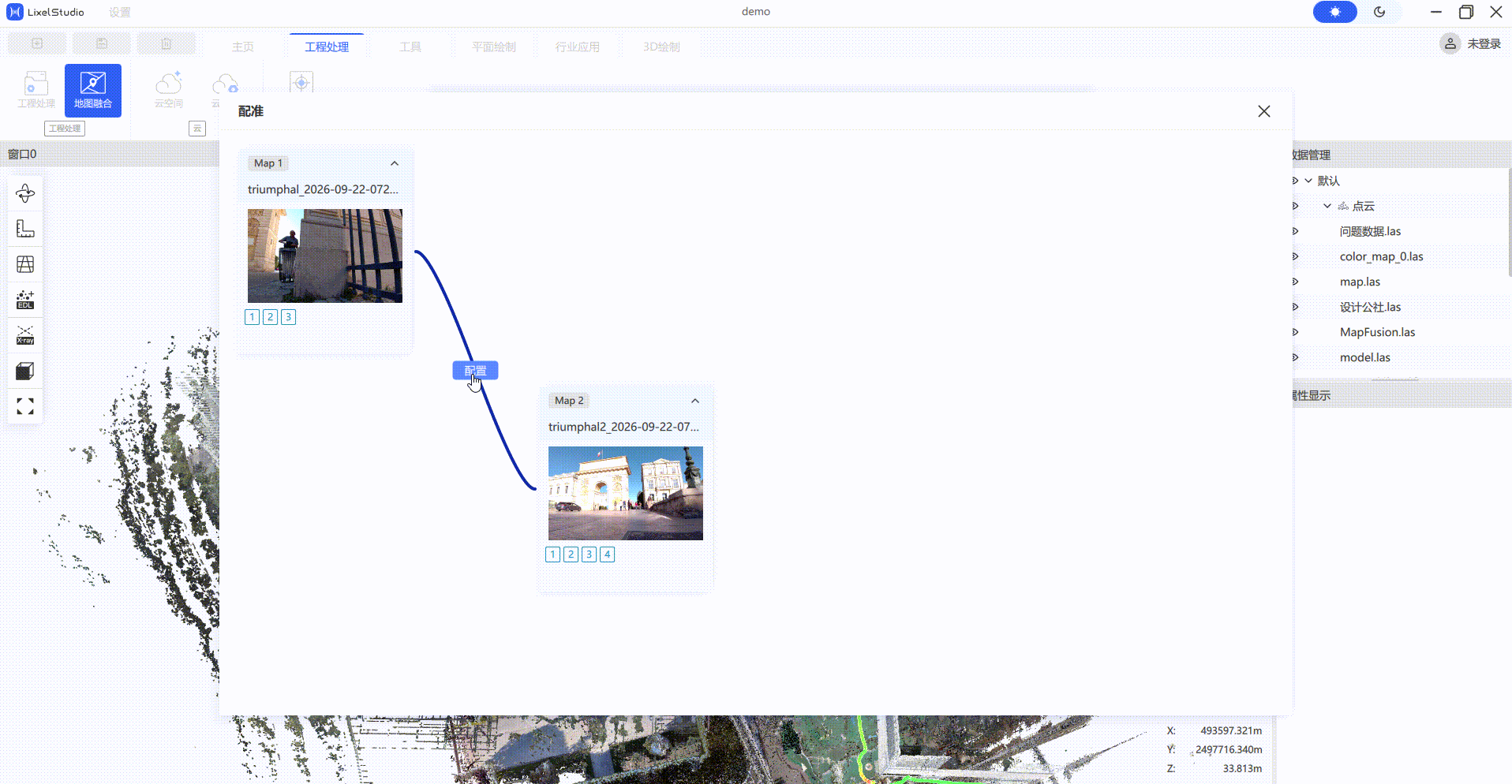The image size is (1512, 784).
Task: Expand the 云 ribbon group button
Action: point(197,129)
